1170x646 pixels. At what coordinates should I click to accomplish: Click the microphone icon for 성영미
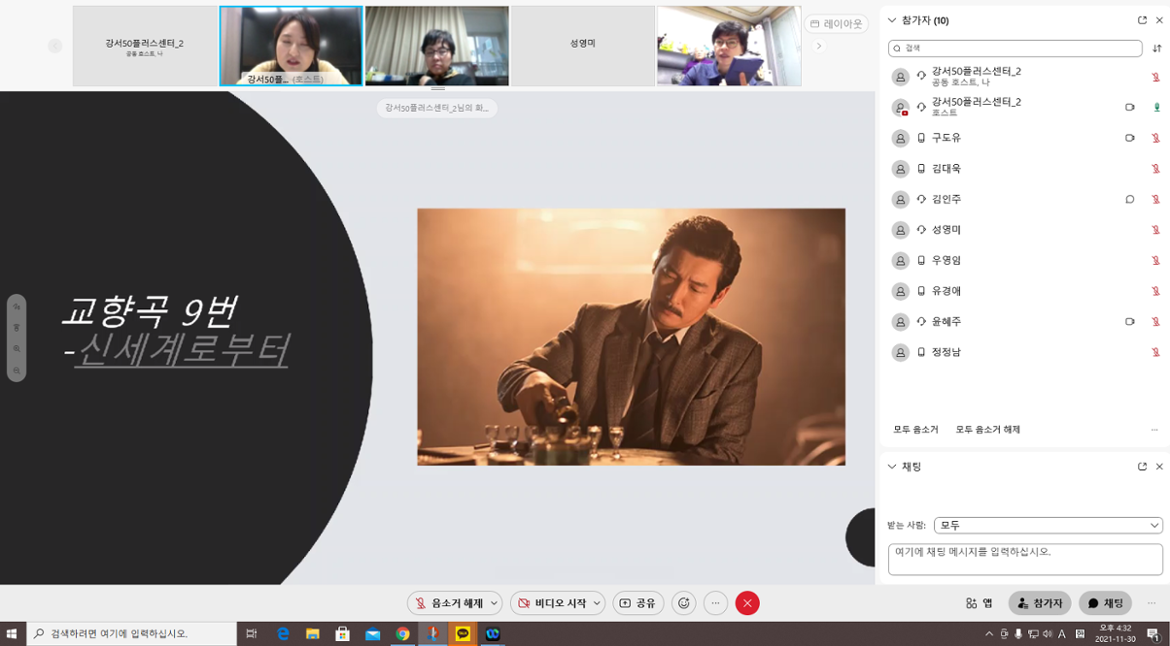[x=1156, y=230]
